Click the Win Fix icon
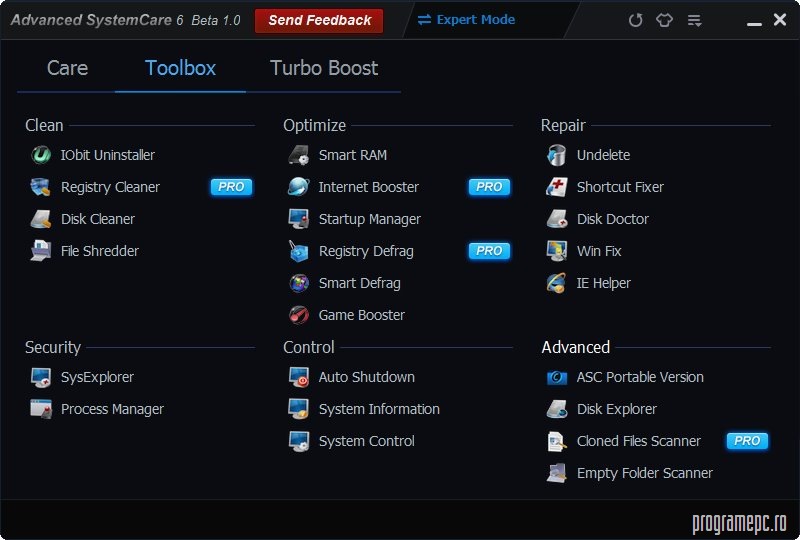The width and height of the screenshot is (800, 540). [x=557, y=251]
